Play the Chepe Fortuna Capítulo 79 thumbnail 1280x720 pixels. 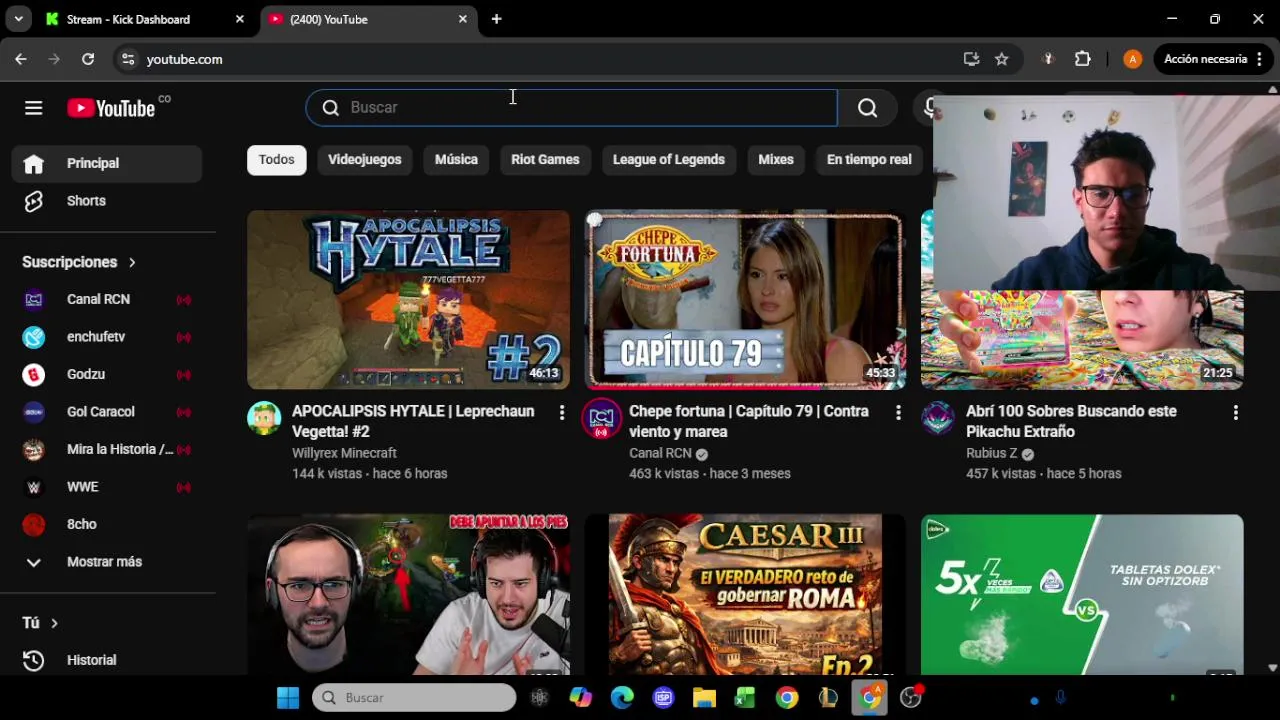(x=745, y=299)
